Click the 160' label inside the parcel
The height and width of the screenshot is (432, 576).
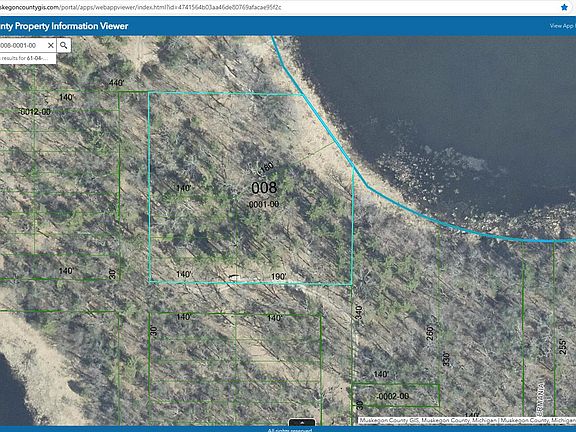[x=266, y=168]
